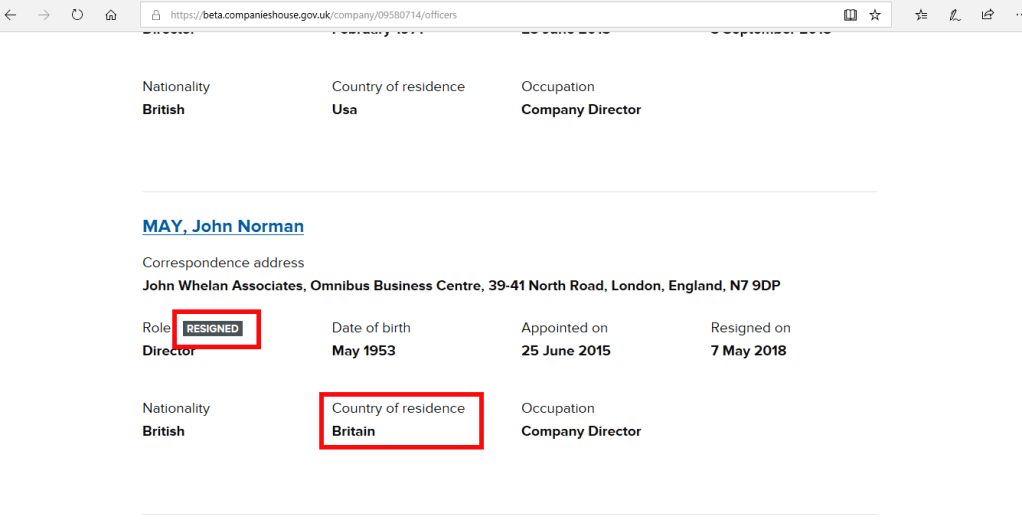Click the Britain country of residence value

354,432
